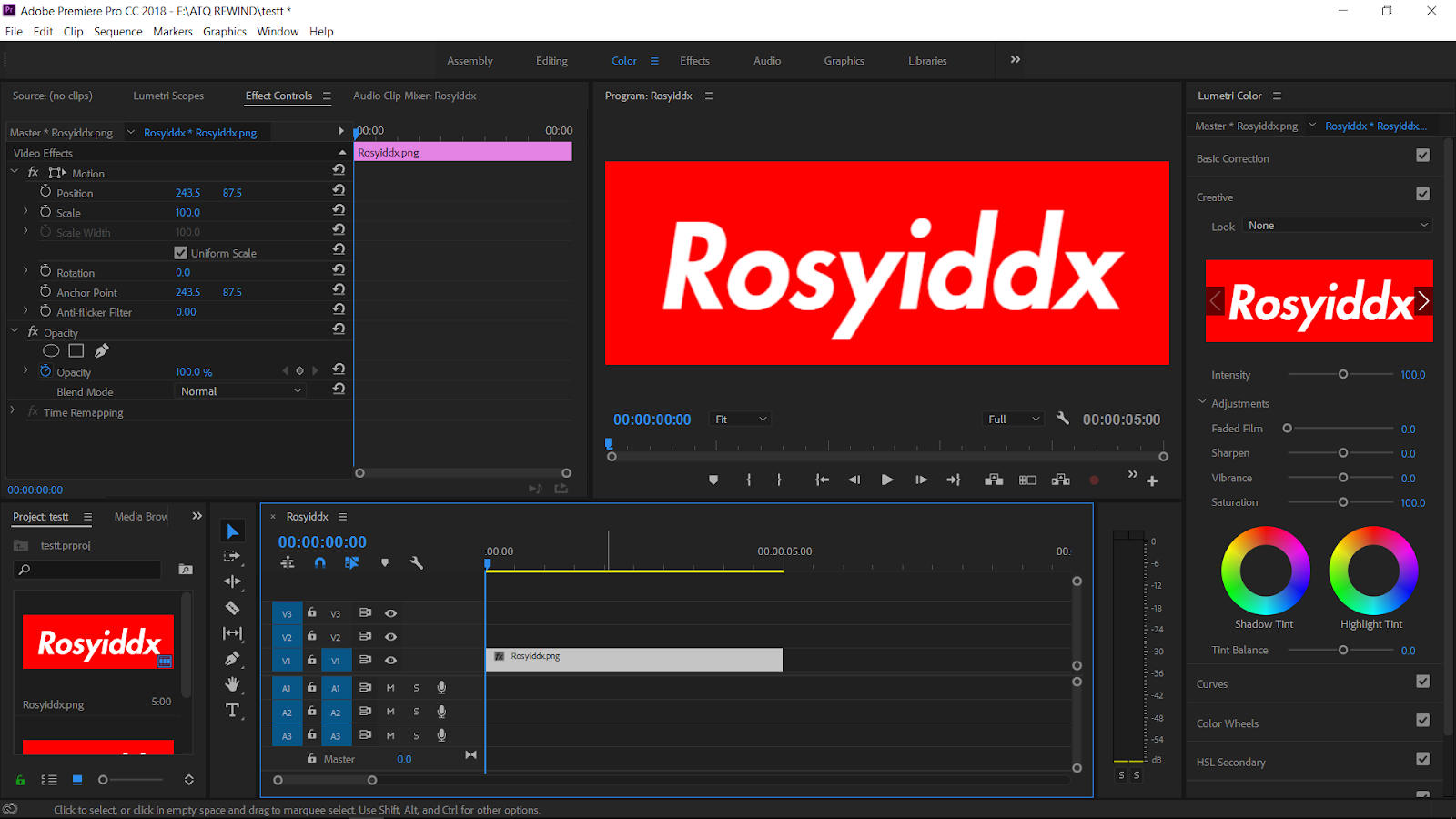This screenshot has width=1456, height=819.
Task: Select the Rosyiddx.png clip on track V1
Action: 634,660
